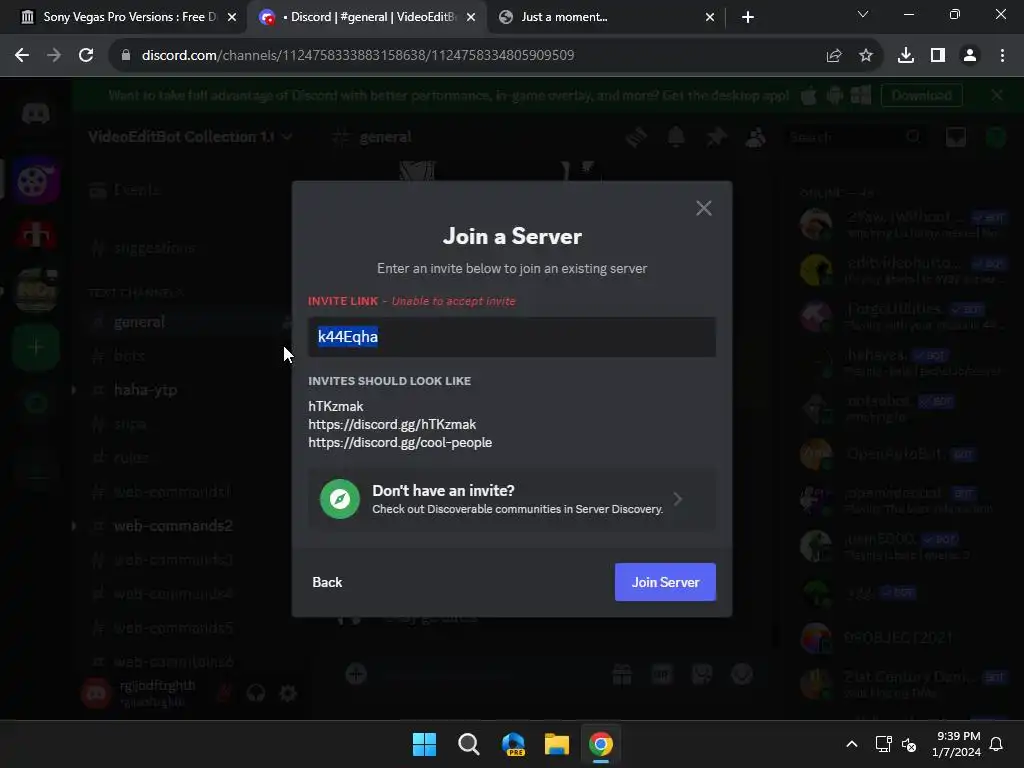Image resolution: width=1024 pixels, height=768 pixels.
Task: Open notification settings bell icon
Action: (676, 137)
